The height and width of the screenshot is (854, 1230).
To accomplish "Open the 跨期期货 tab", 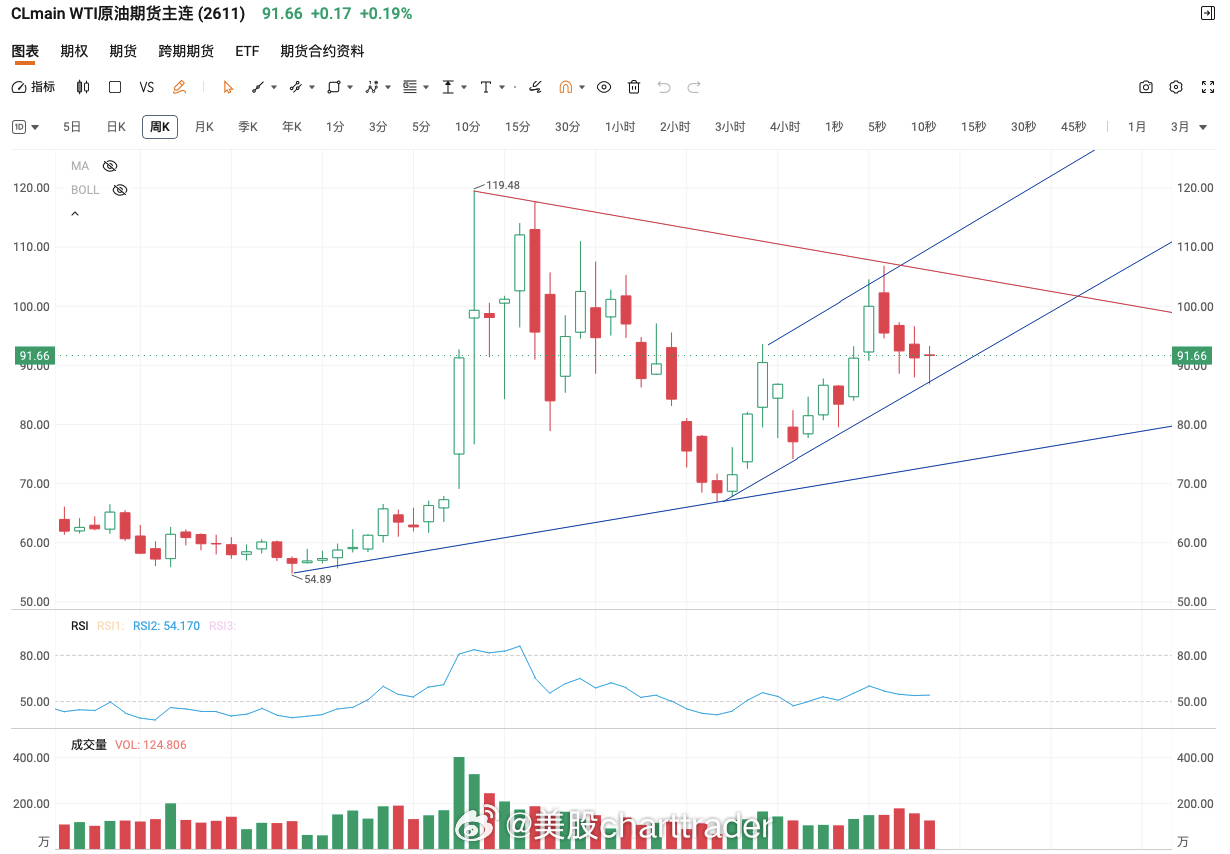I will (x=186, y=51).
